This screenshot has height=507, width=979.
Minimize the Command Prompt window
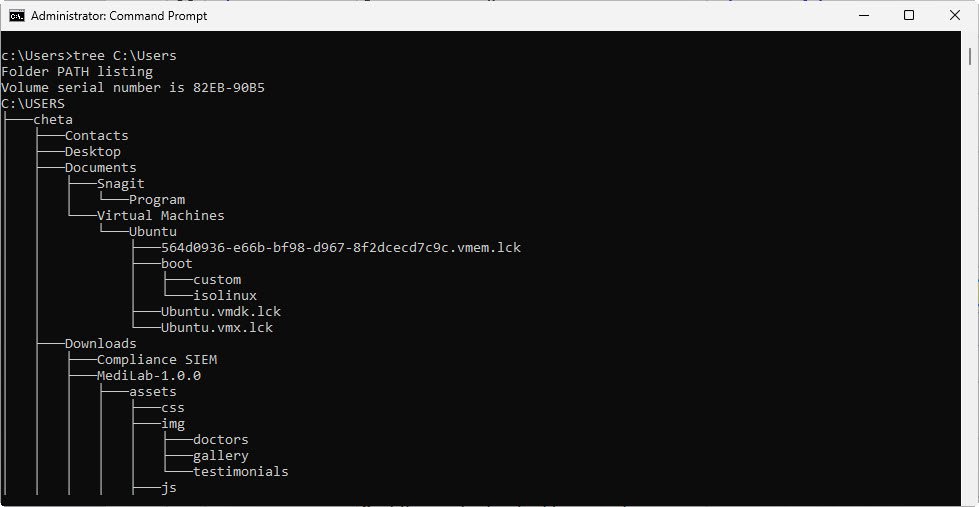864,16
